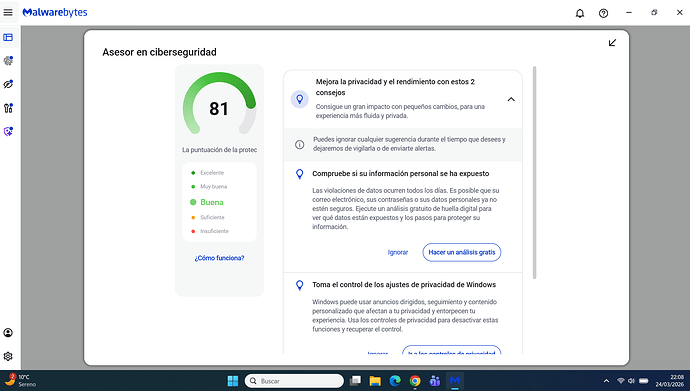
Task: Select the Excelente rating label
Action: tap(212, 173)
